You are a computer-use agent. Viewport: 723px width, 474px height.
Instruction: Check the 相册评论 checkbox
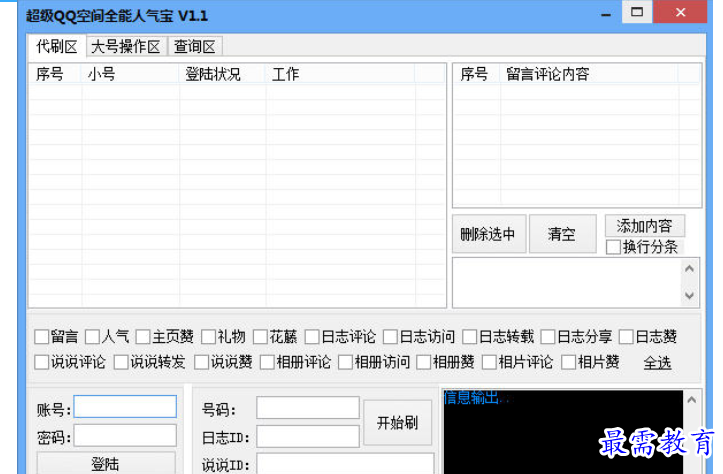coord(267,362)
